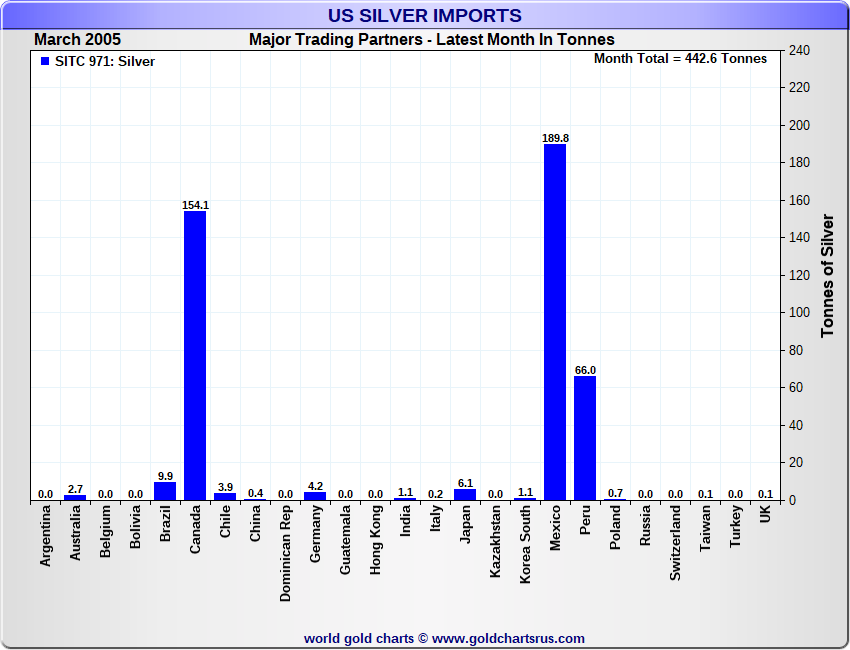Click the 66.0 value label above Peru

pos(585,370)
